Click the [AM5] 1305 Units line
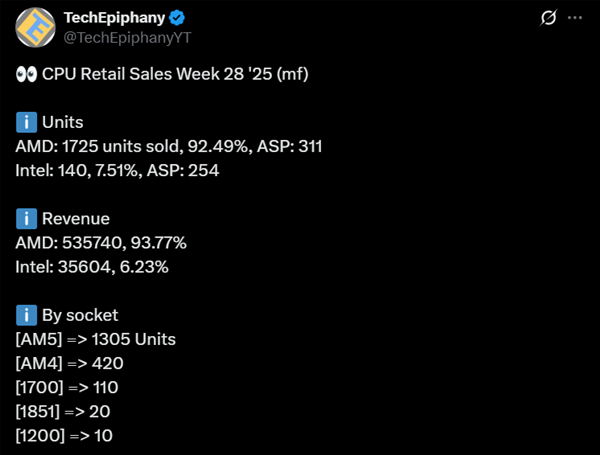 click(x=96, y=339)
